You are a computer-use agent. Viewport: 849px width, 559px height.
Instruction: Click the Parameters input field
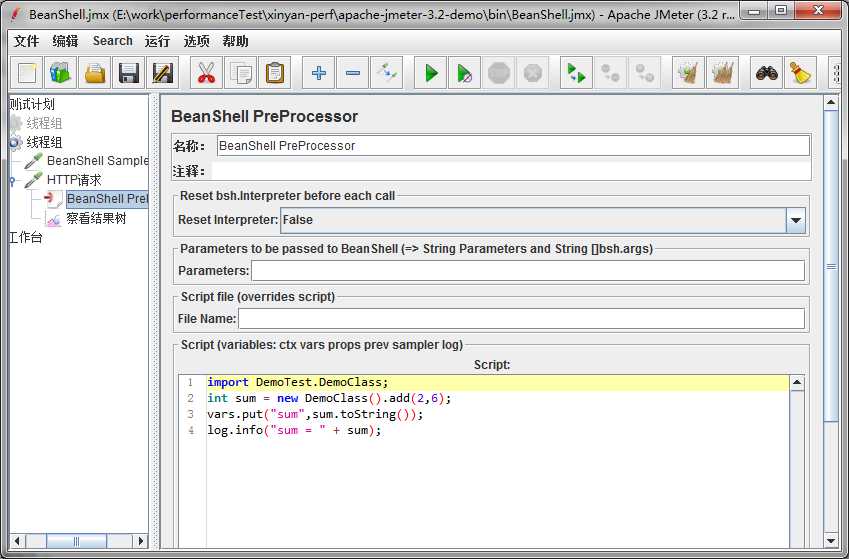[x=527, y=271]
